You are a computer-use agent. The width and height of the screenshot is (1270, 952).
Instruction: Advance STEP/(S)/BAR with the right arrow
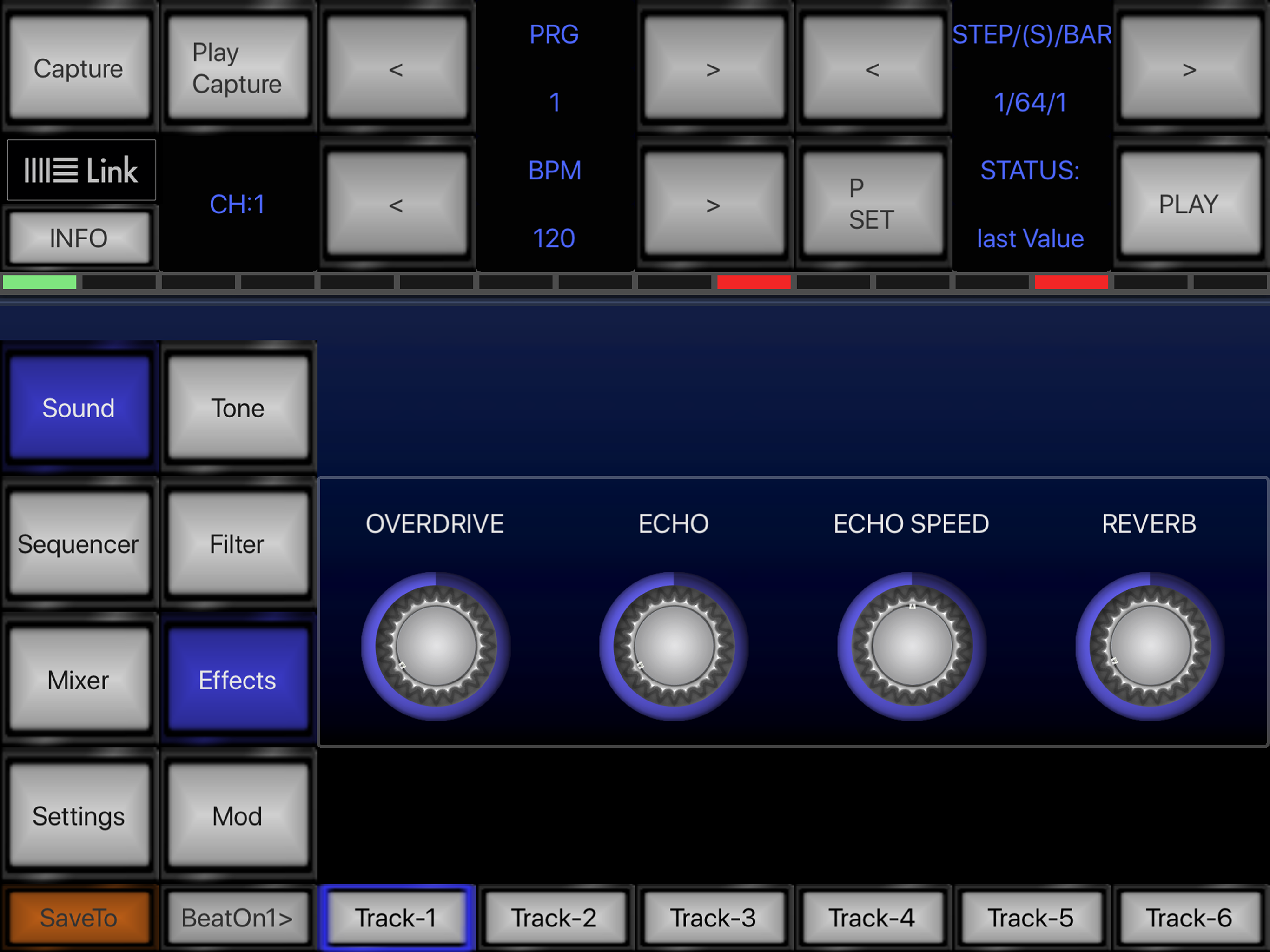(x=1190, y=69)
